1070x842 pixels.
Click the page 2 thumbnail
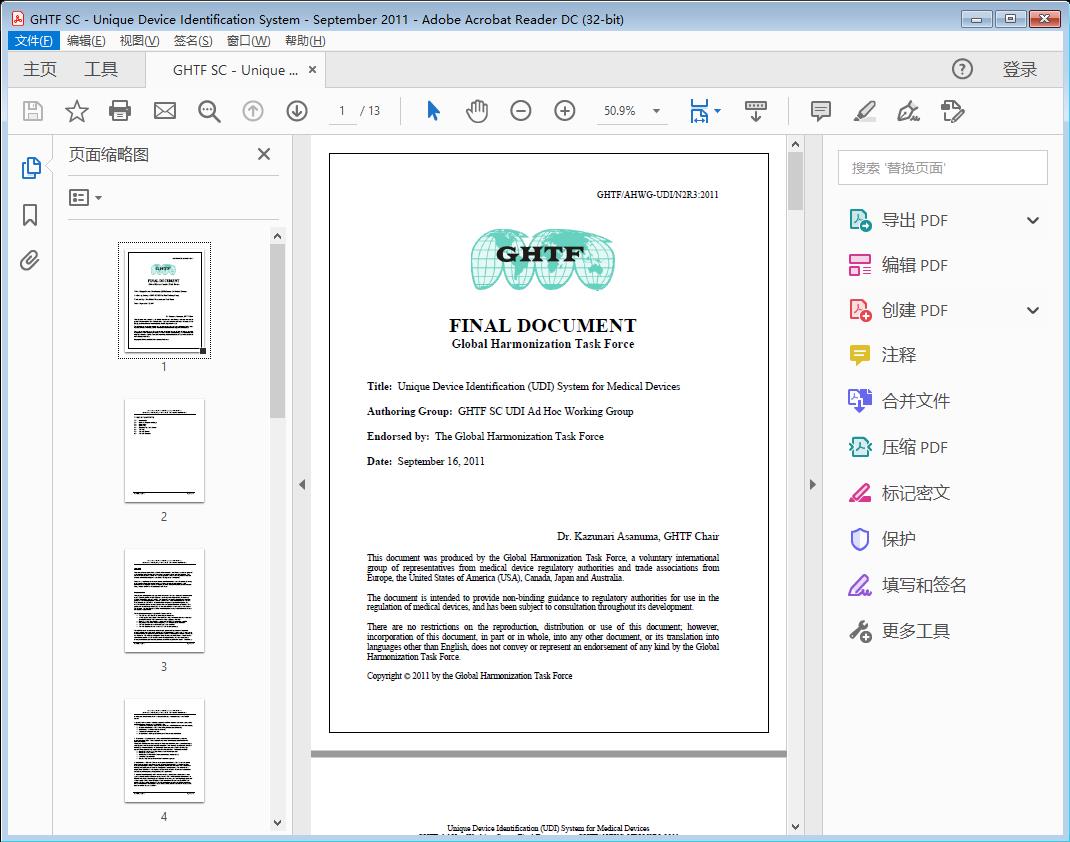[164, 451]
